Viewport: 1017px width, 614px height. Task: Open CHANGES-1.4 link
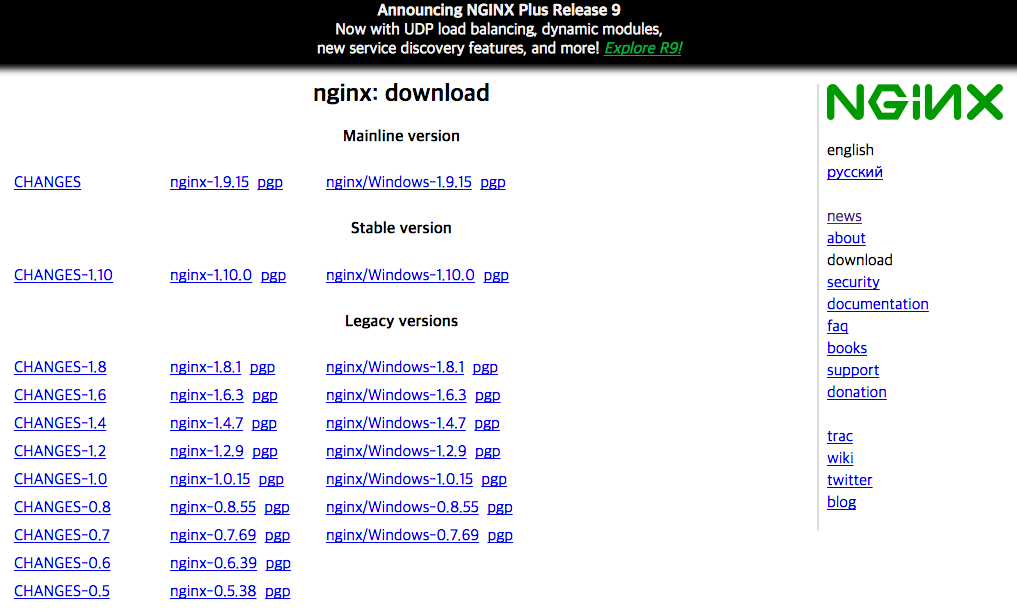60,423
